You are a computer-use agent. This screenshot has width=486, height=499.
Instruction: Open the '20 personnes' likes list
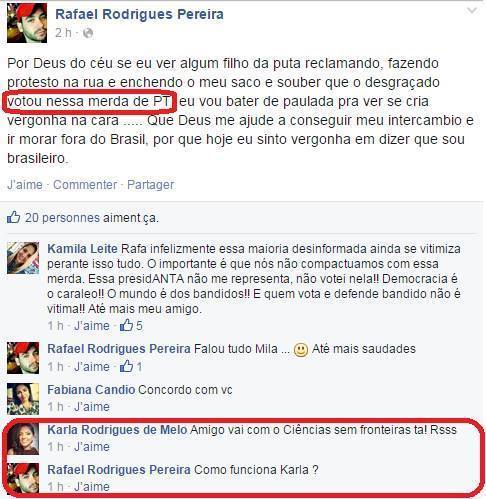click(x=62, y=218)
